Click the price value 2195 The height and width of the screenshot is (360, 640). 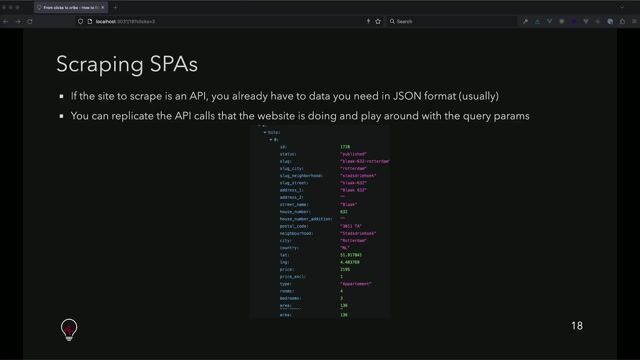click(345, 269)
